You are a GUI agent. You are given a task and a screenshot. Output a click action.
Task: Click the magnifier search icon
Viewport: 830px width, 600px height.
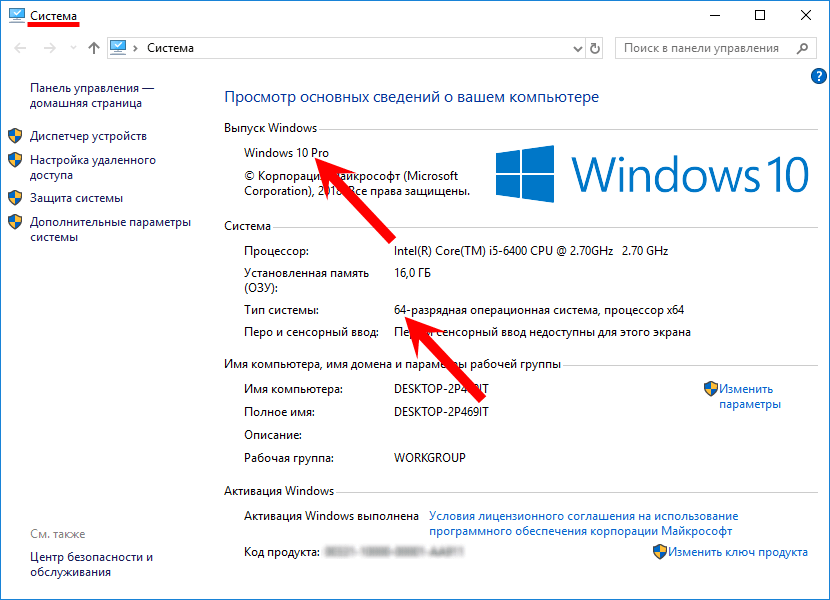[802, 48]
